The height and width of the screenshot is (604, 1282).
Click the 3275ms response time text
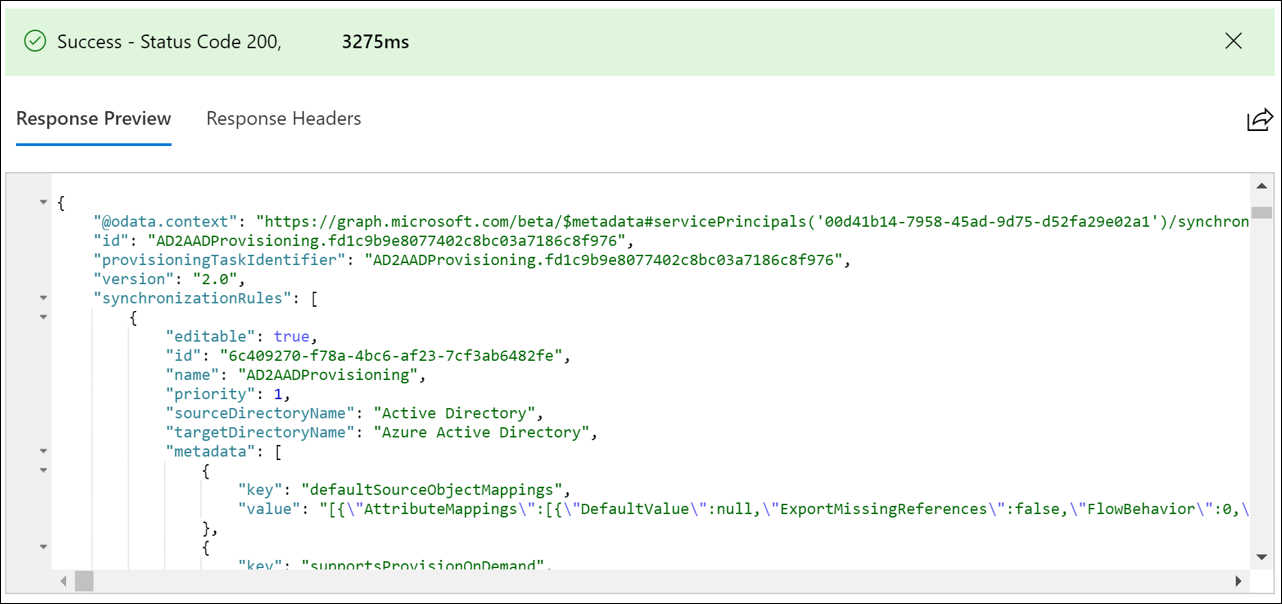point(374,41)
